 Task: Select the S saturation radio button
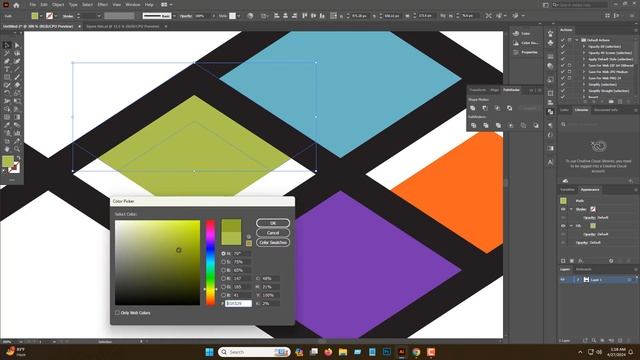coord(223,262)
